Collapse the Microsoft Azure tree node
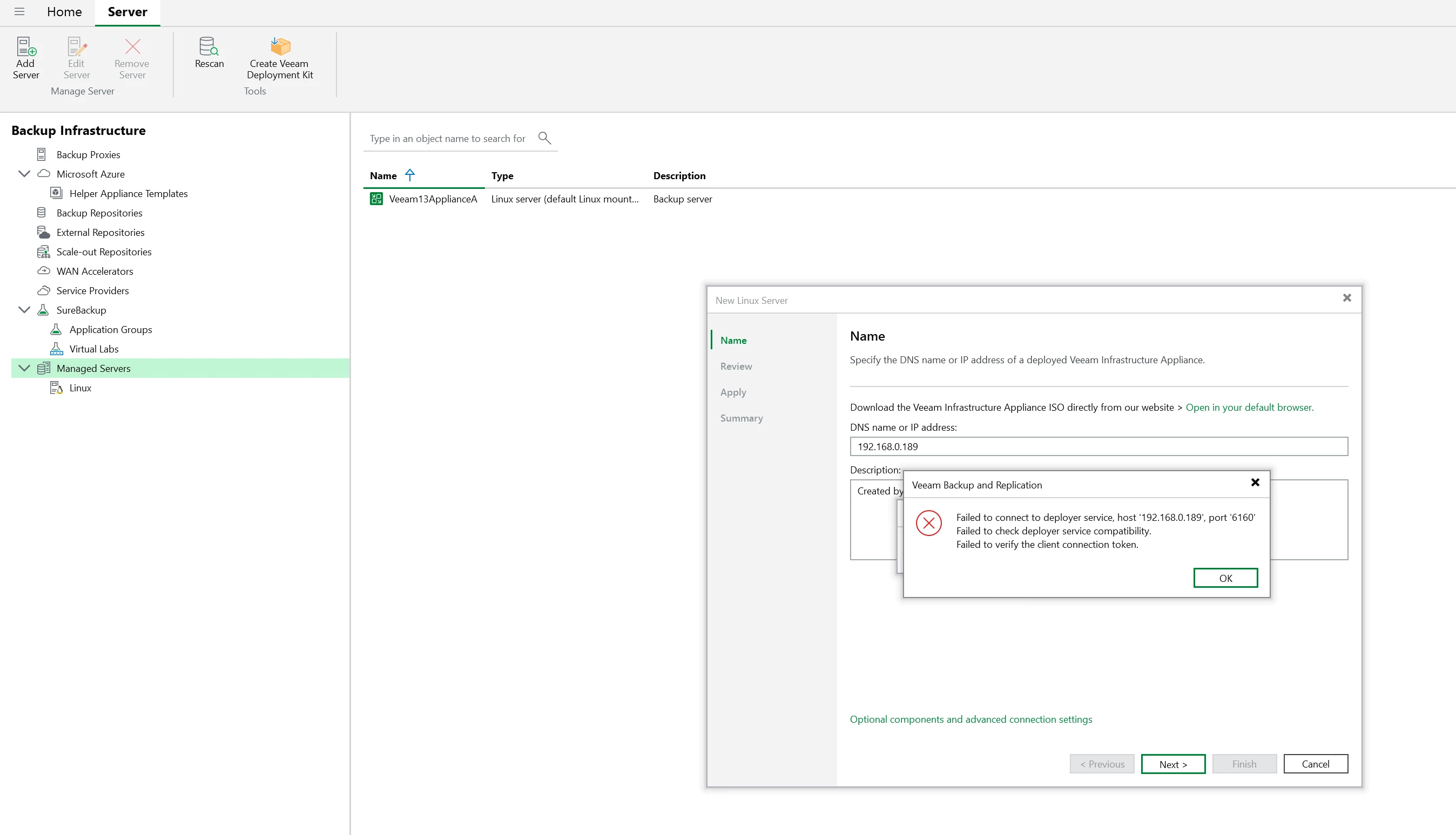This screenshot has width=1456, height=835. 24,174
